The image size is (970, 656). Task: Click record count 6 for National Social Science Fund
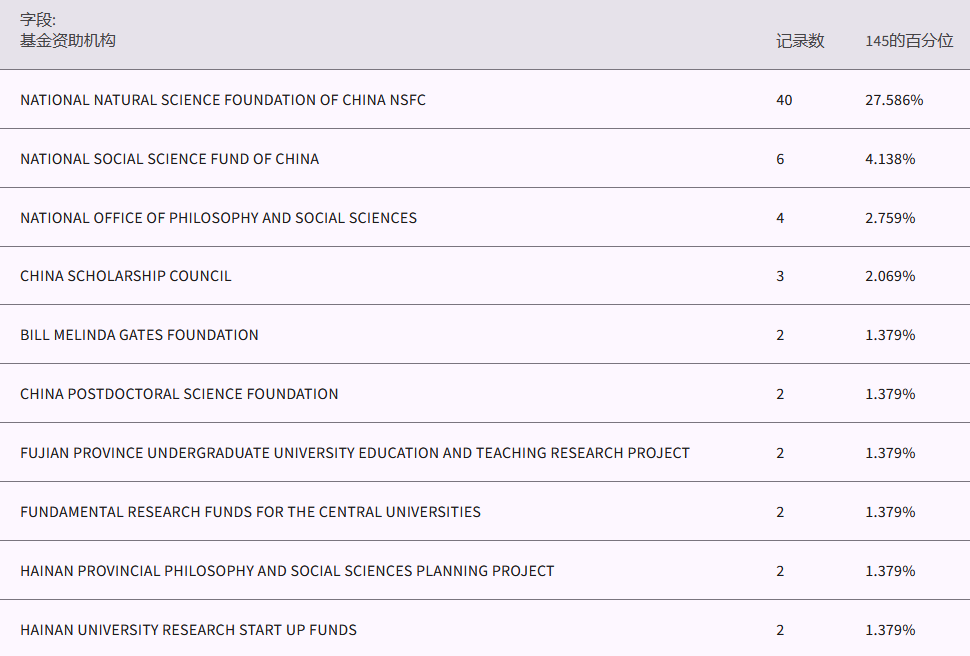(x=780, y=159)
